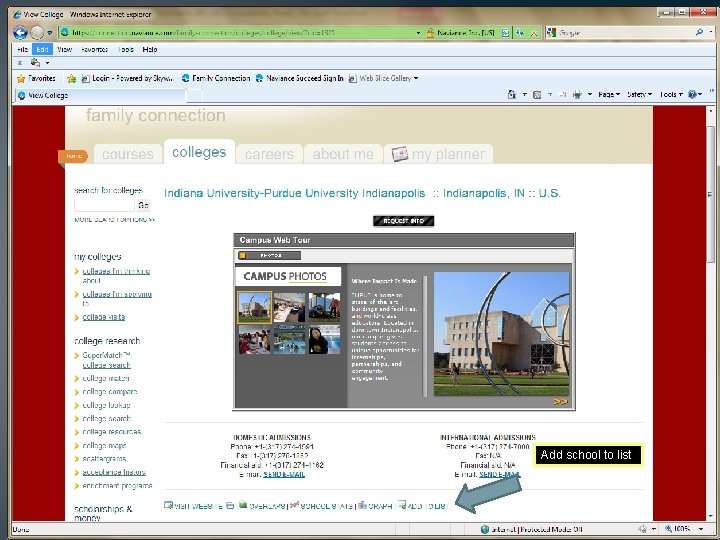This screenshot has height=540, width=720.
Task: Open the Page dropdown menu
Action: click(x=609, y=94)
